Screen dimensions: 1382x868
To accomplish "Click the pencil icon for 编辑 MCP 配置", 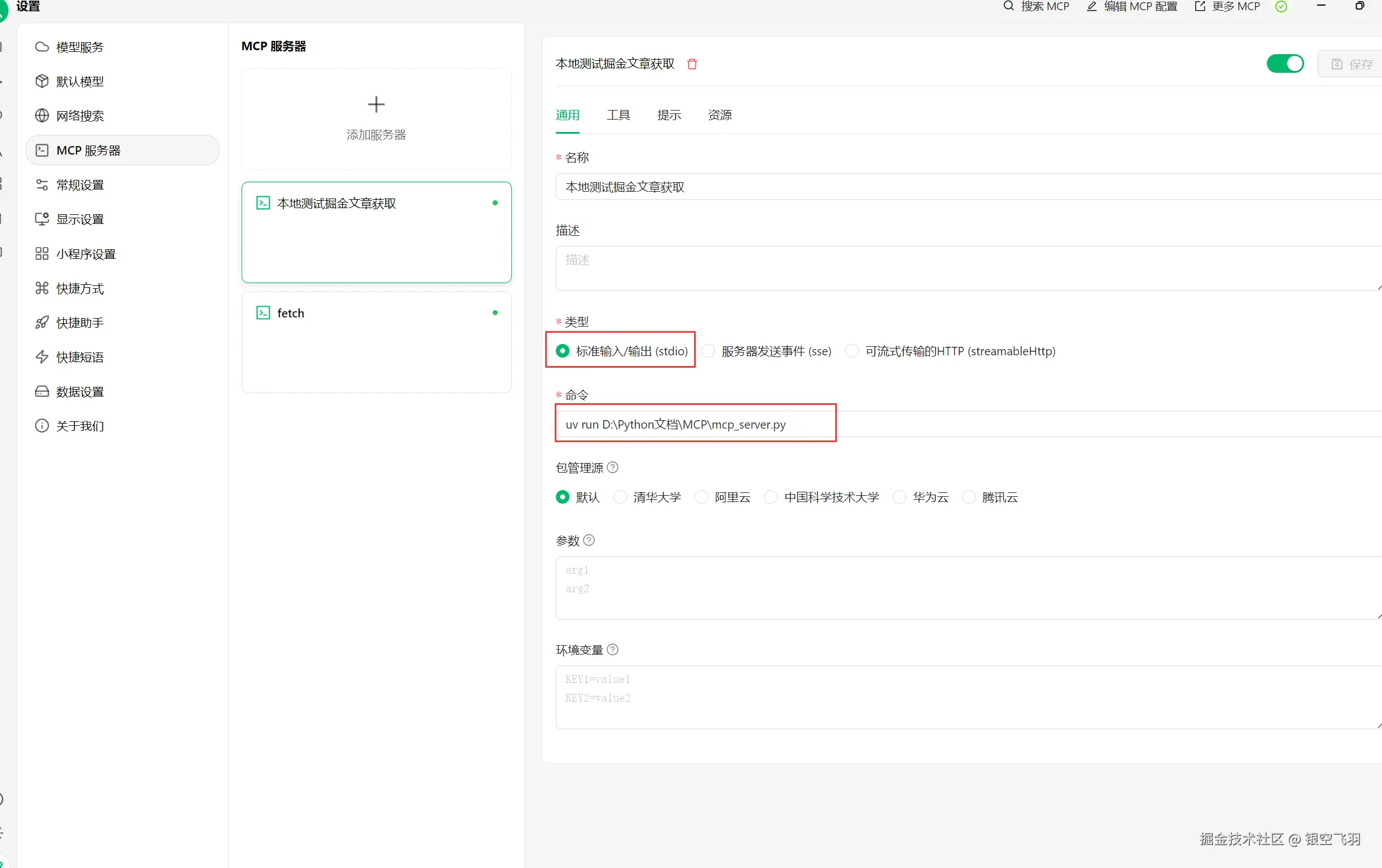I will click(x=1091, y=6).
